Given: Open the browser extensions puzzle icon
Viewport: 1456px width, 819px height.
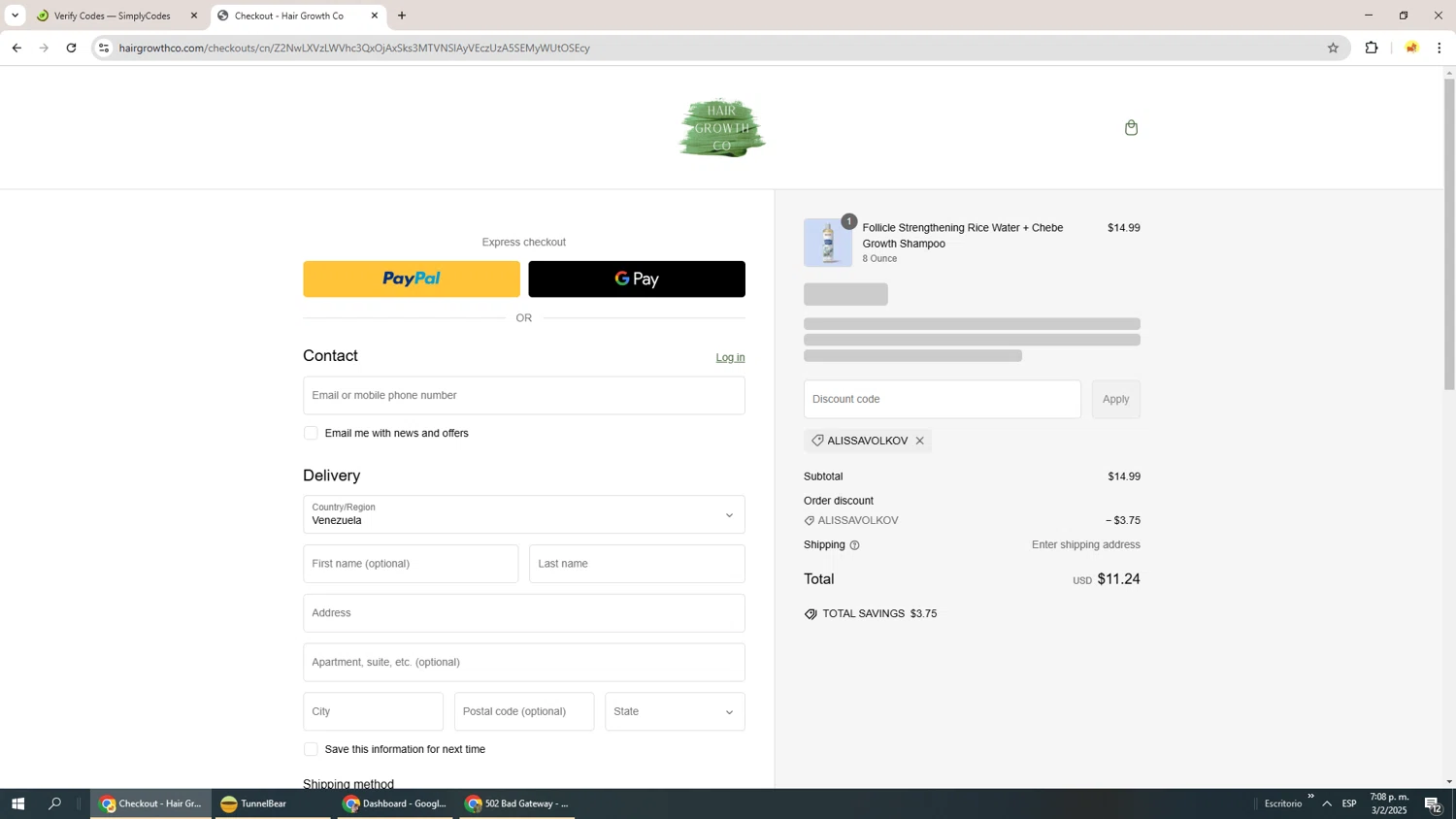Looking at the screenshot, I should [x=1372, y=48].
